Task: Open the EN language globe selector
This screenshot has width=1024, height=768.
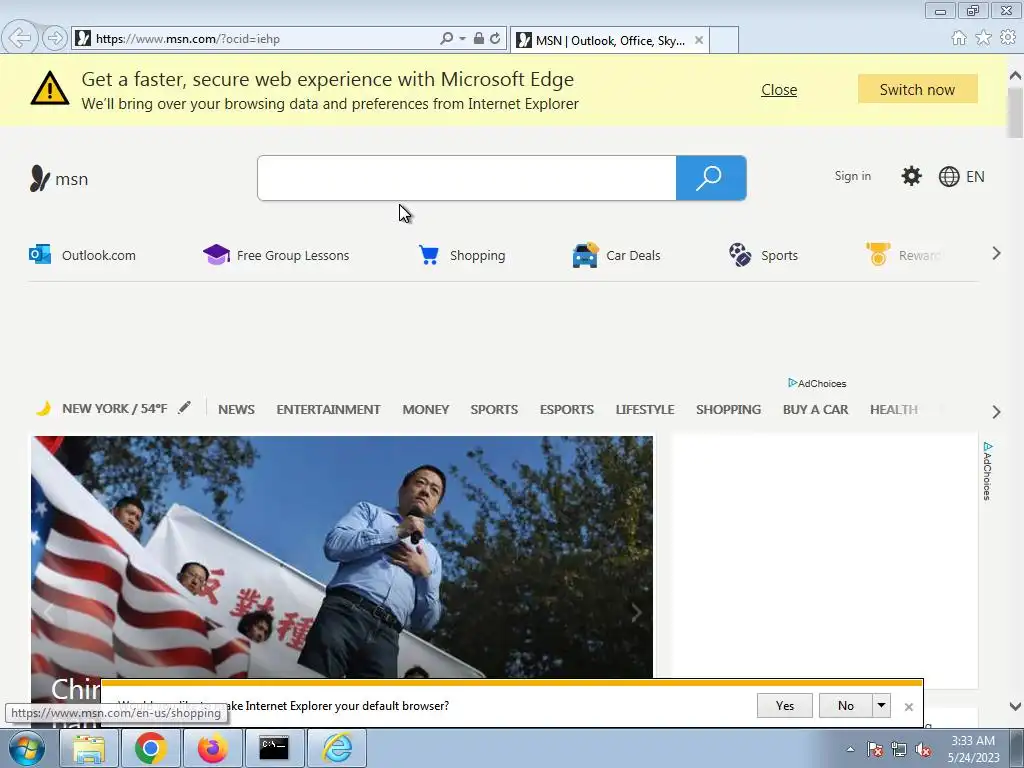Action: point(961,176)
